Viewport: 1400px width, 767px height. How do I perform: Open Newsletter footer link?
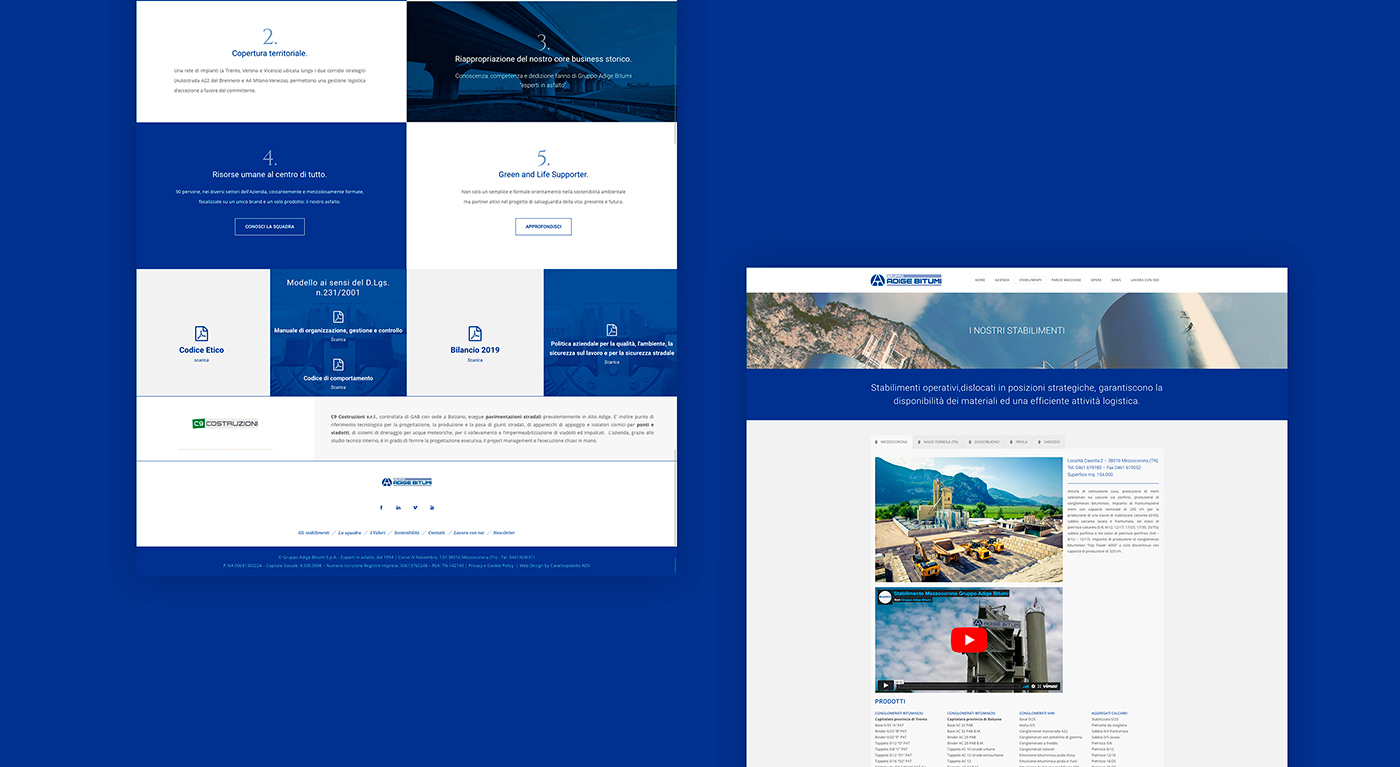(x=504, y=533)
